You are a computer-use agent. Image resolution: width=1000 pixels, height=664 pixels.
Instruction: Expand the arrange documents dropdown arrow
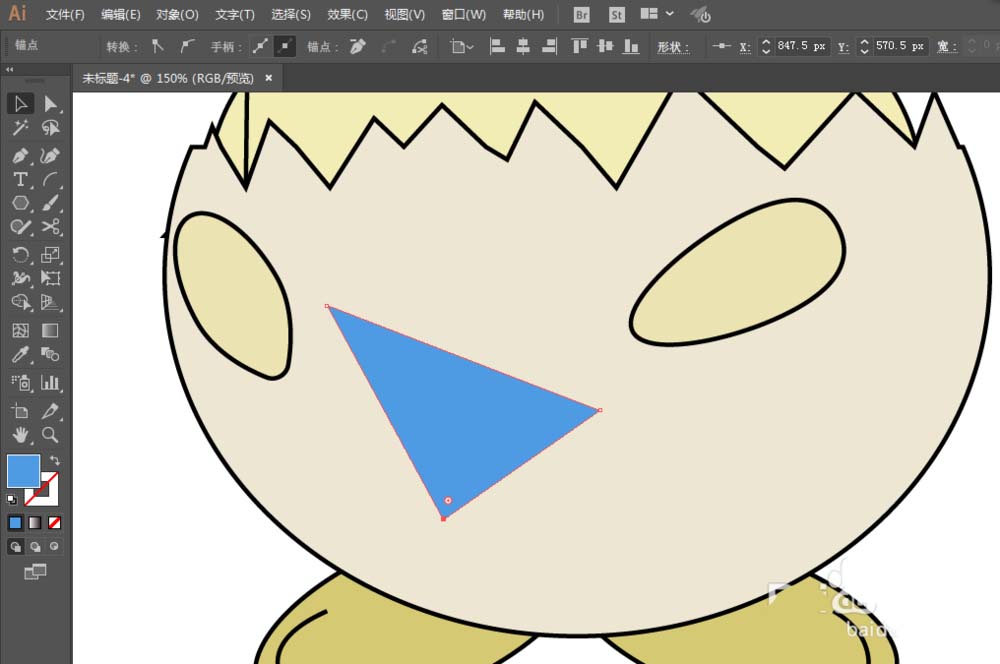pos(670,13)
